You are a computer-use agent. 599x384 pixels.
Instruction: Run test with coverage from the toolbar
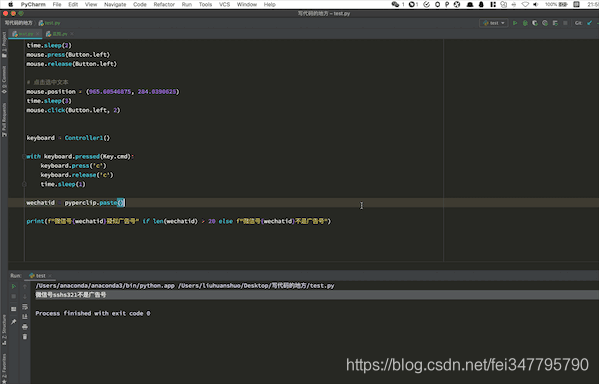(x=535, y=23)
